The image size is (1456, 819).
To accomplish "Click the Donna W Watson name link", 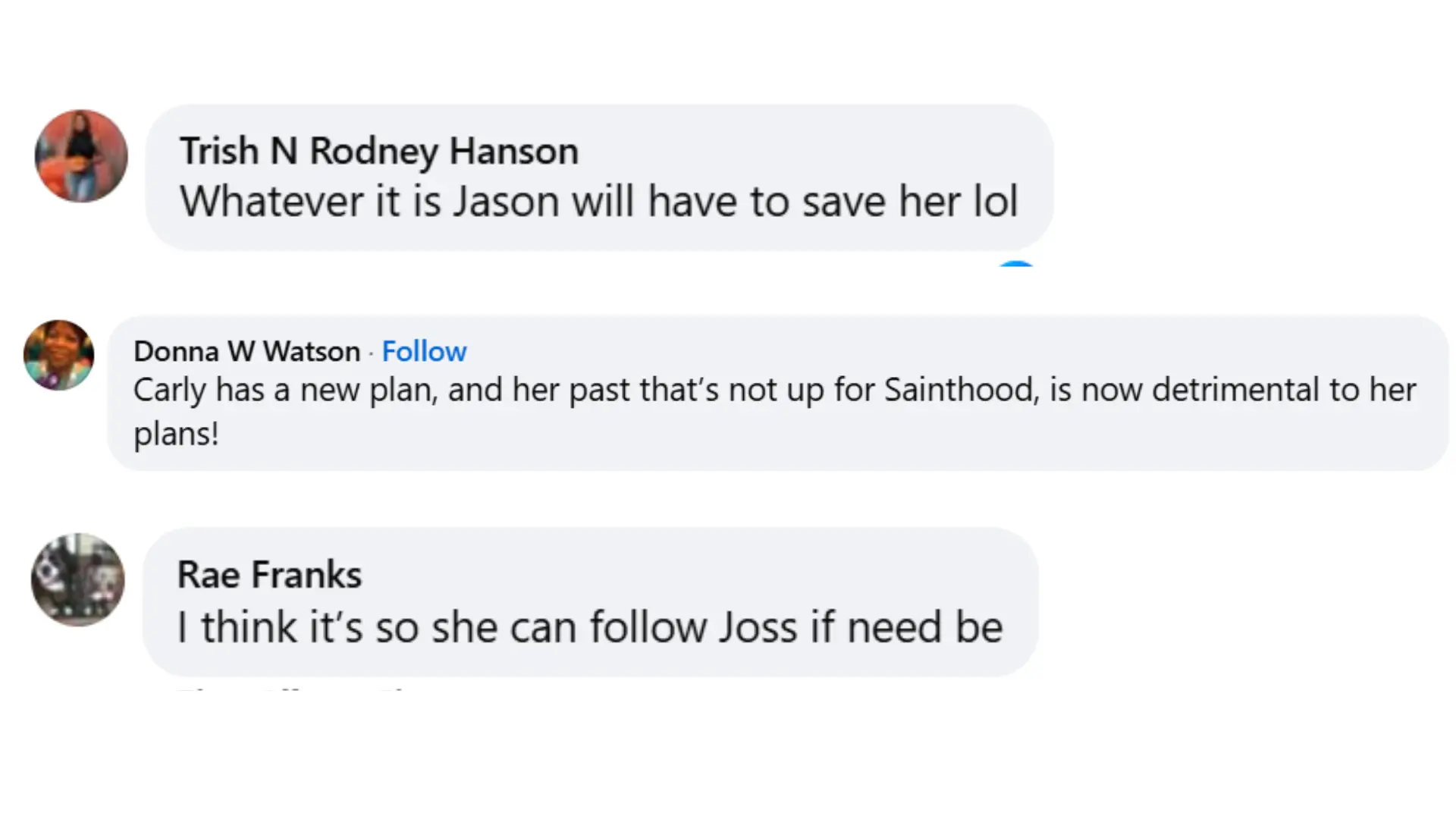I will (x=246, y=351).
